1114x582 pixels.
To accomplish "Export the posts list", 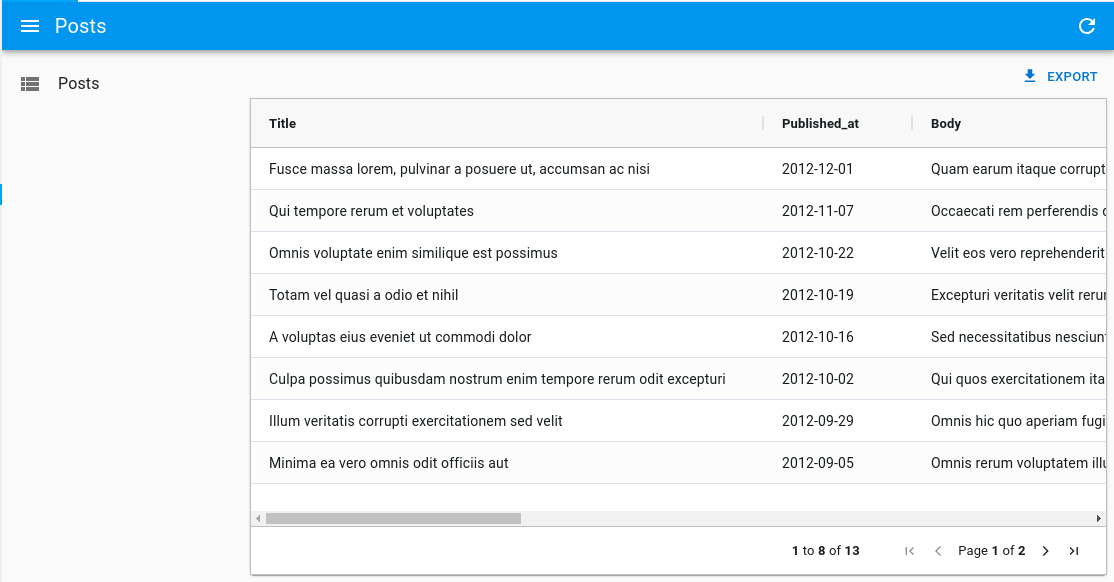I will click(x=1060, y=77).
